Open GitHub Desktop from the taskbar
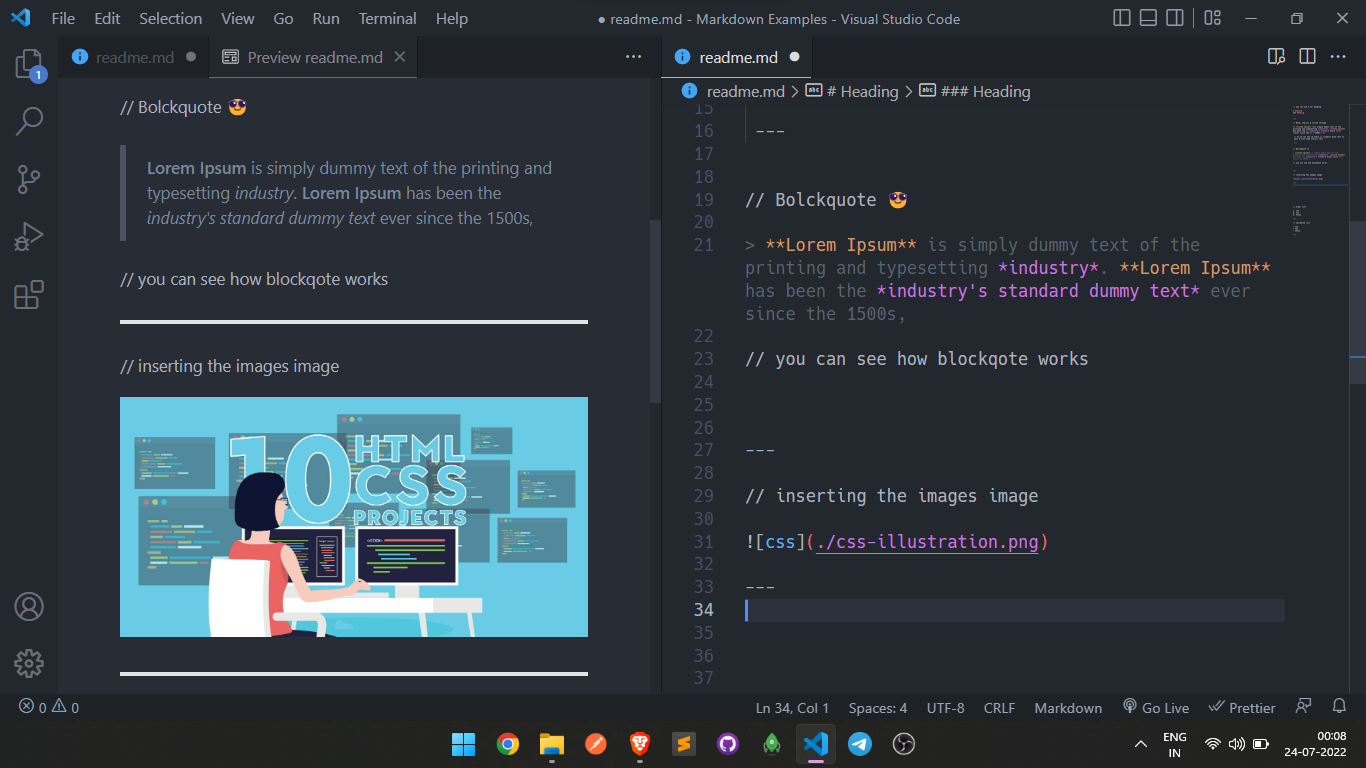 728,744
